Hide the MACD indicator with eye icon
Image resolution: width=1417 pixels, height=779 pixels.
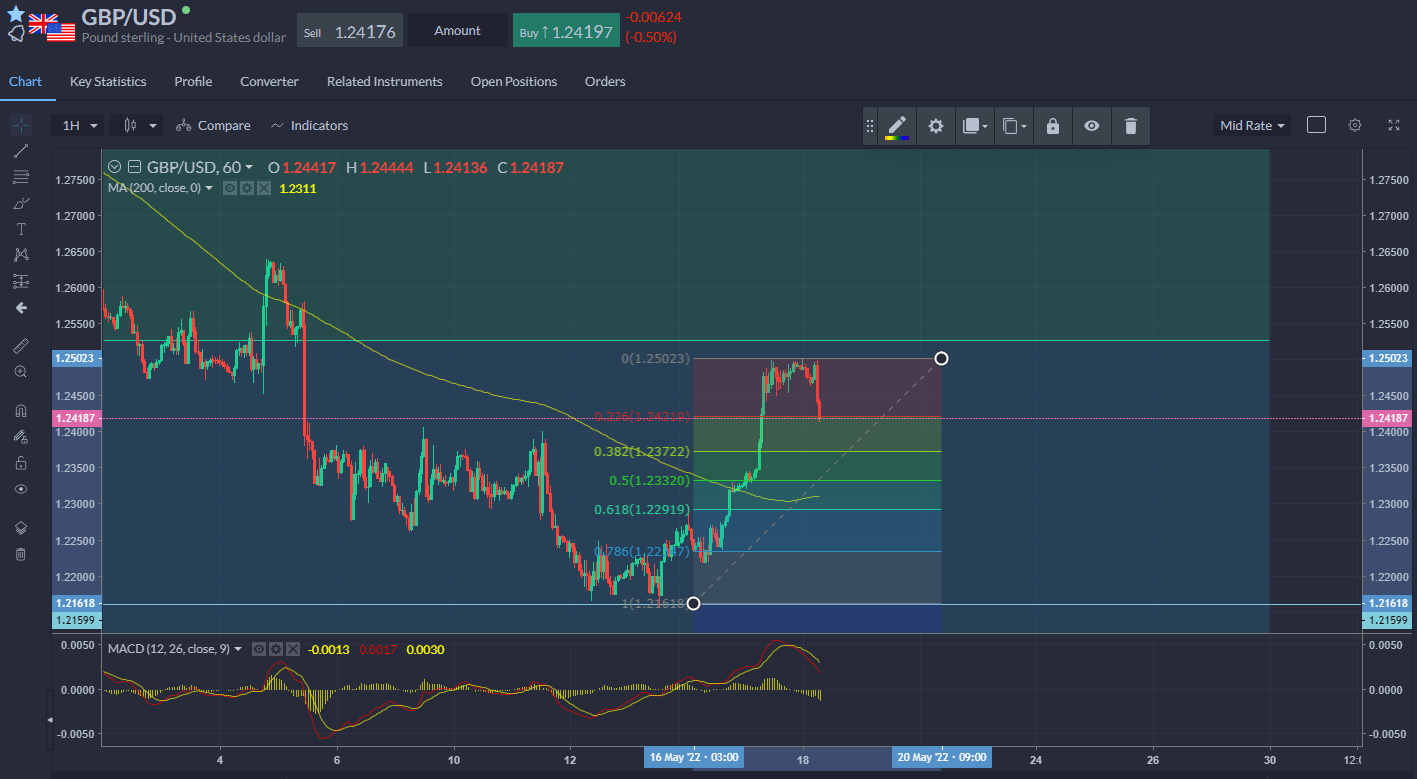259,649
